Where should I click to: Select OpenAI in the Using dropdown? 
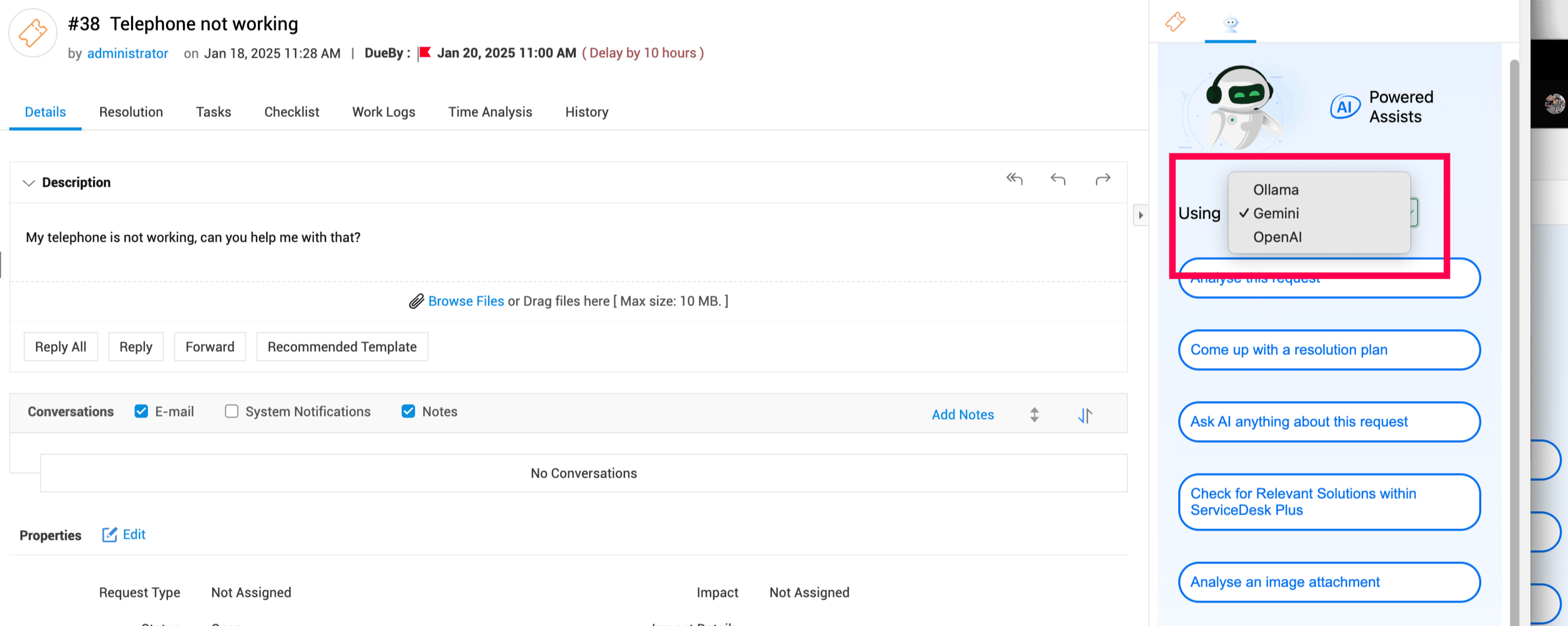point(1319,237)
